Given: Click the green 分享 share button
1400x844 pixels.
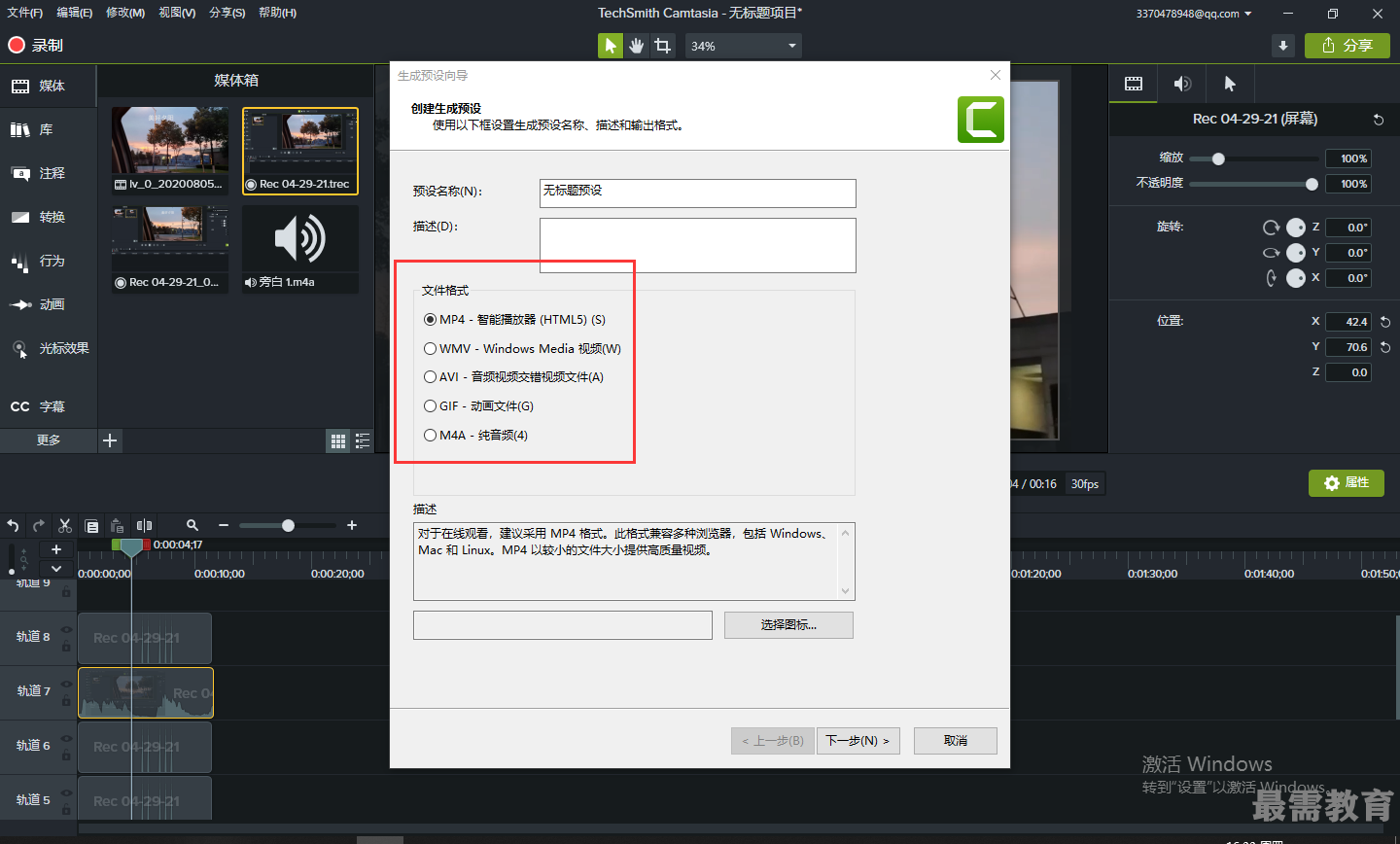Looking at the screenshot, I should 1347,46.
